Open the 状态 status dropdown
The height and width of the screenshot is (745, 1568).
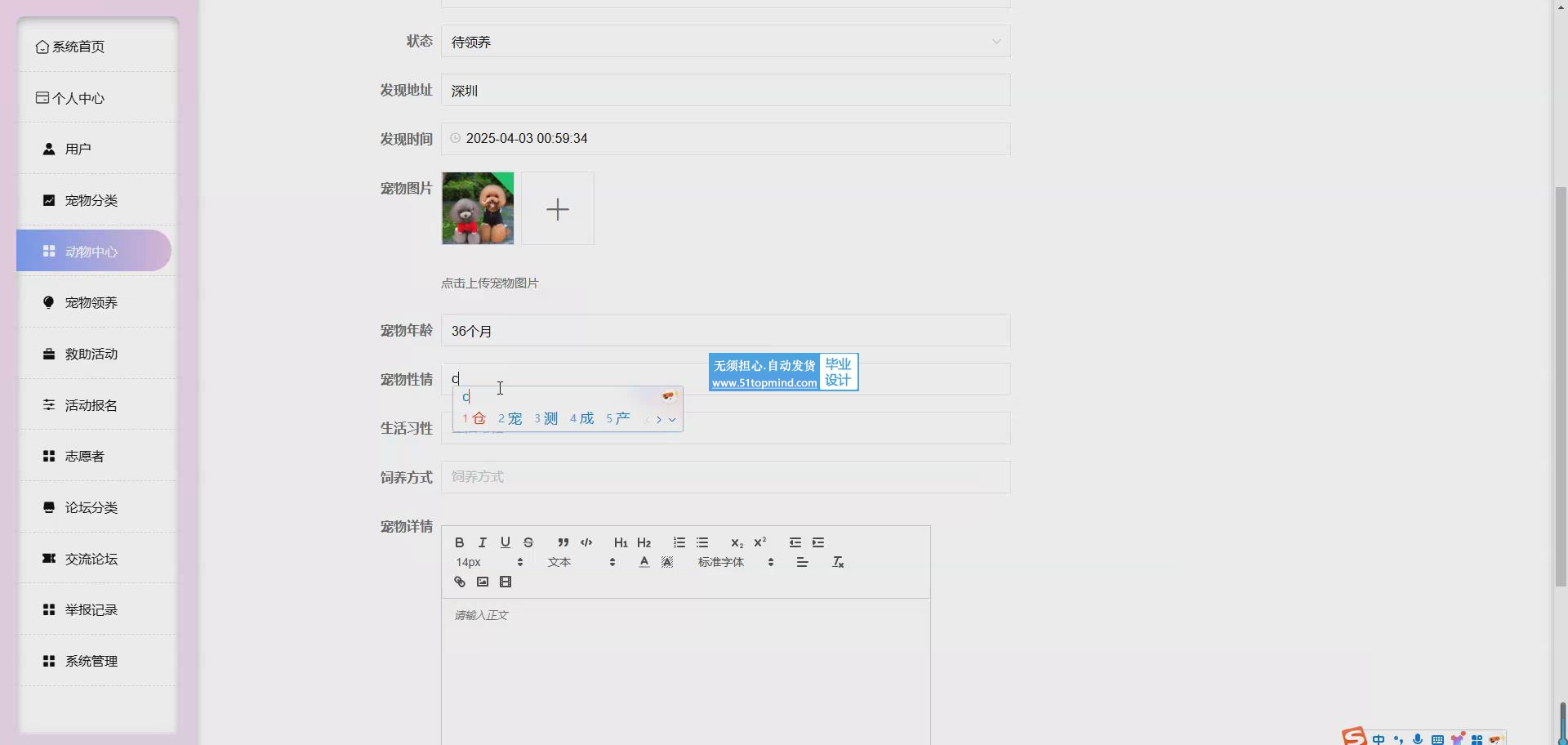725,42
